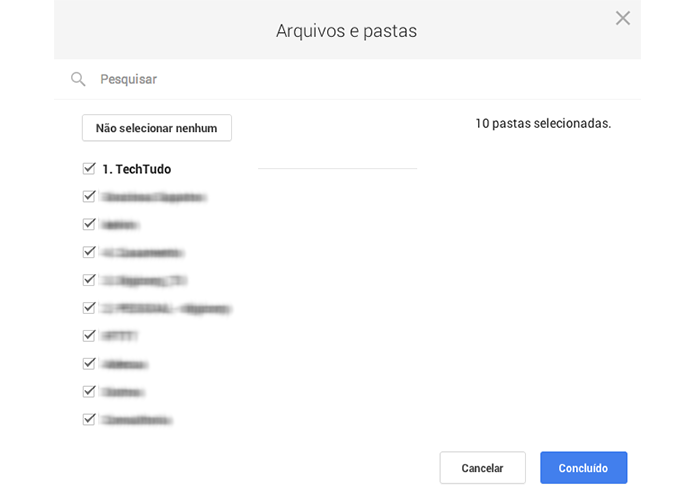The image size is (695, 500).
Task: Close the Arquivos e pastas dialog
Action: 622,18
